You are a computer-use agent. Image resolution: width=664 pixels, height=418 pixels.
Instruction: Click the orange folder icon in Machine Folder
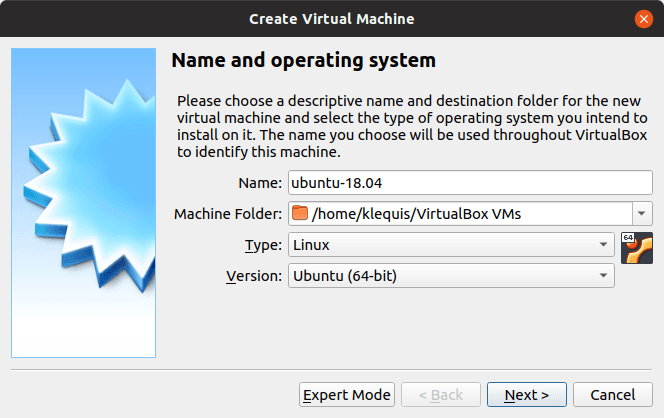300,213
